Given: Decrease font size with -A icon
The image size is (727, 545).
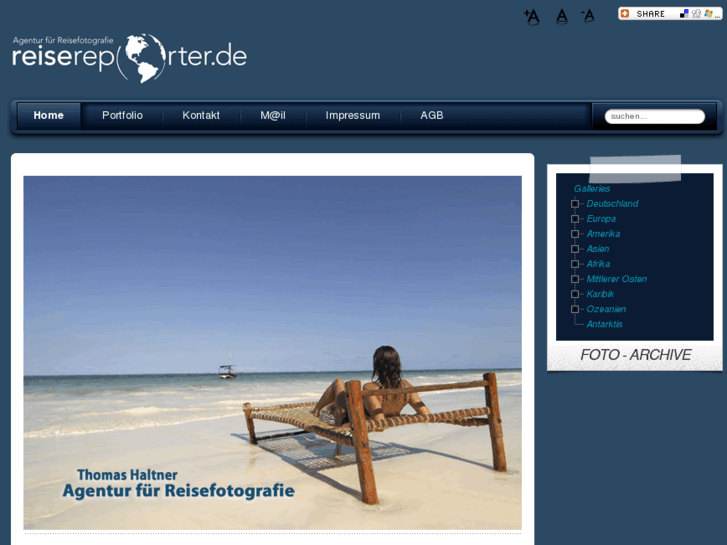Looking at the screenshot, I should pos(588,16).
